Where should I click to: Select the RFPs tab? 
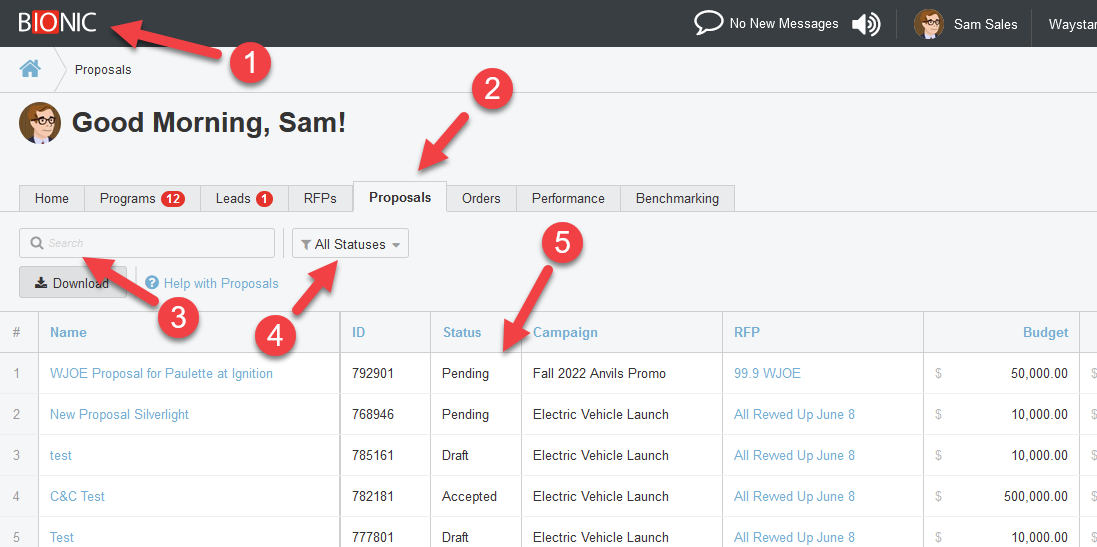tap(321, 198)
